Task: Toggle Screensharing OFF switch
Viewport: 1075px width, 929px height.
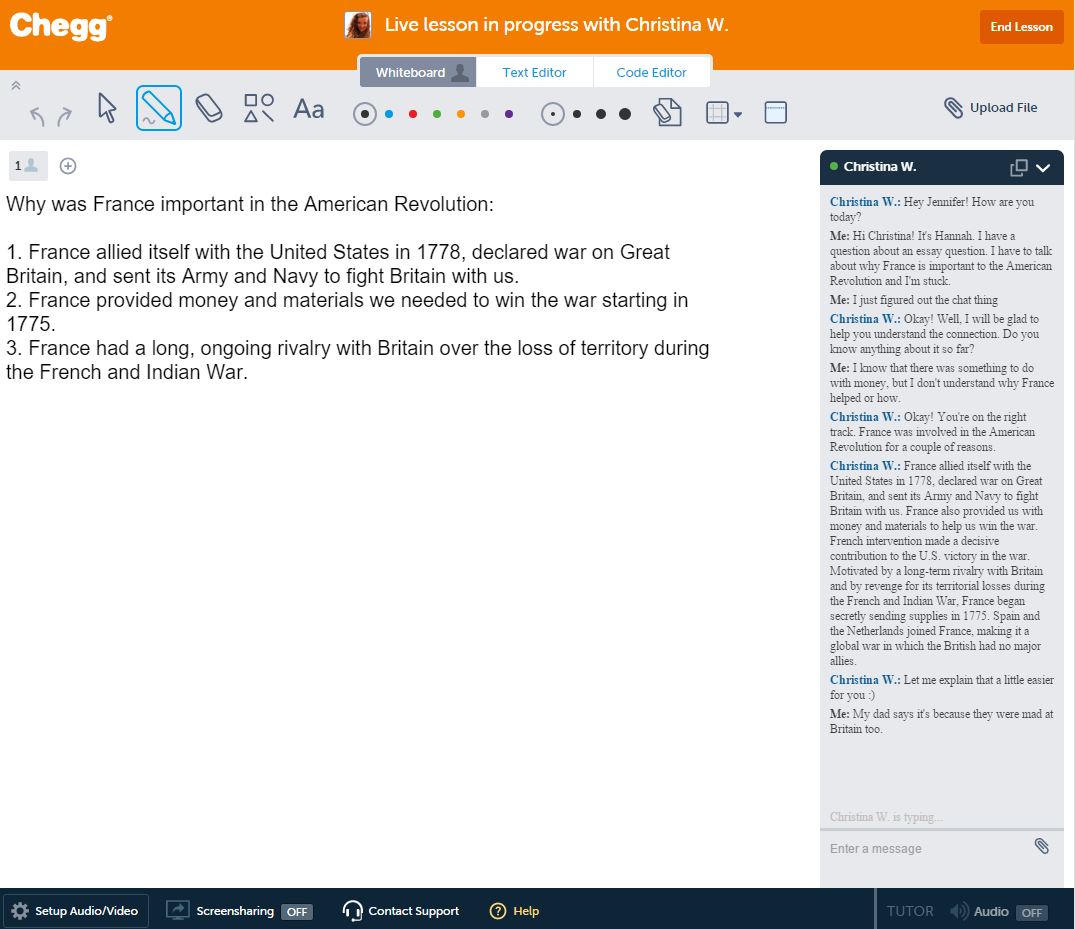Action: [x=296, y=911]
